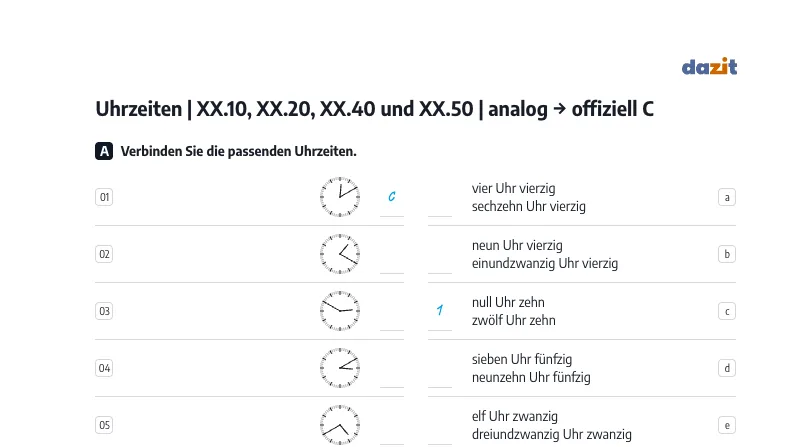Select the clock face in row 01
This screenshot has width=794, height=447.
[340, 197]
